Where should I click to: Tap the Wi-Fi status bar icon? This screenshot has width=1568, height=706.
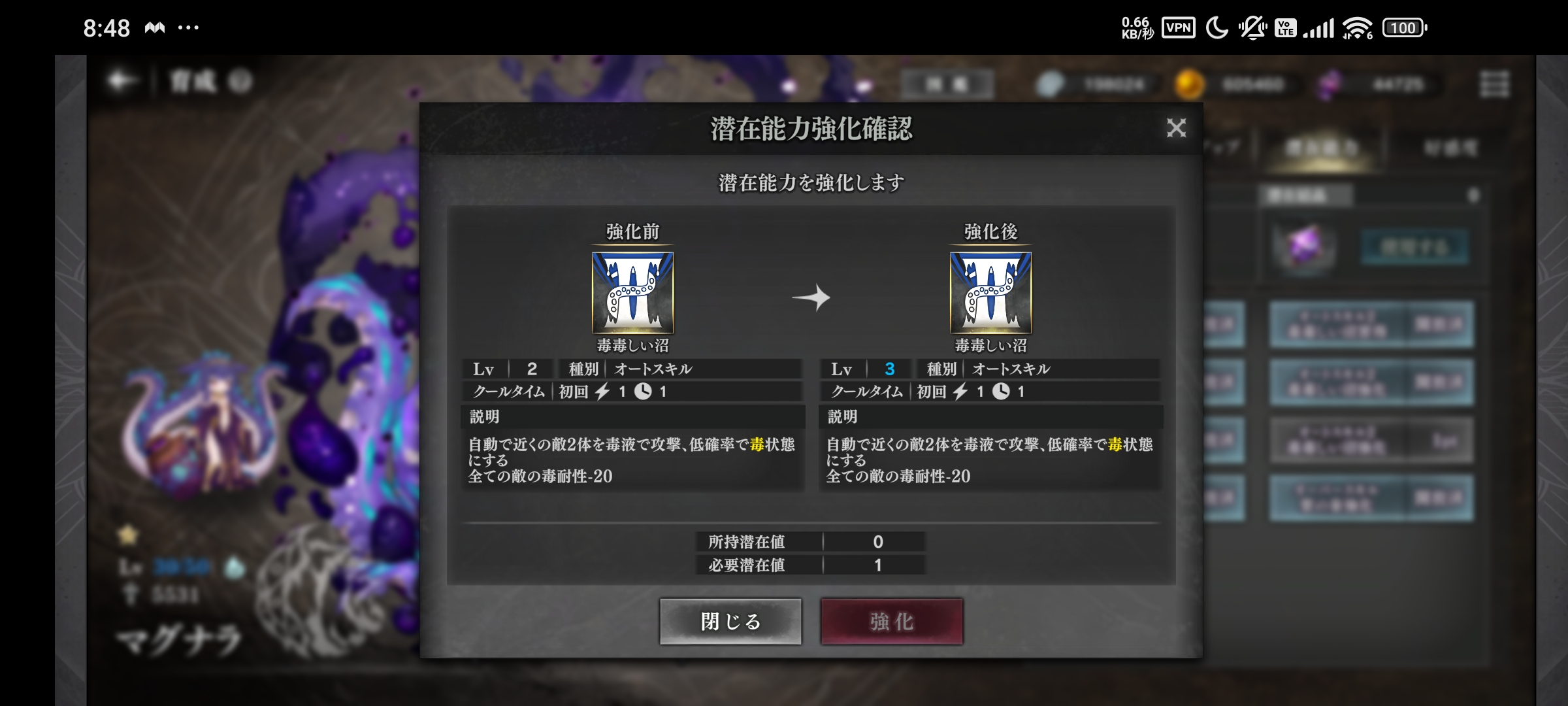pyautogui.click(x=1357, y=27)
